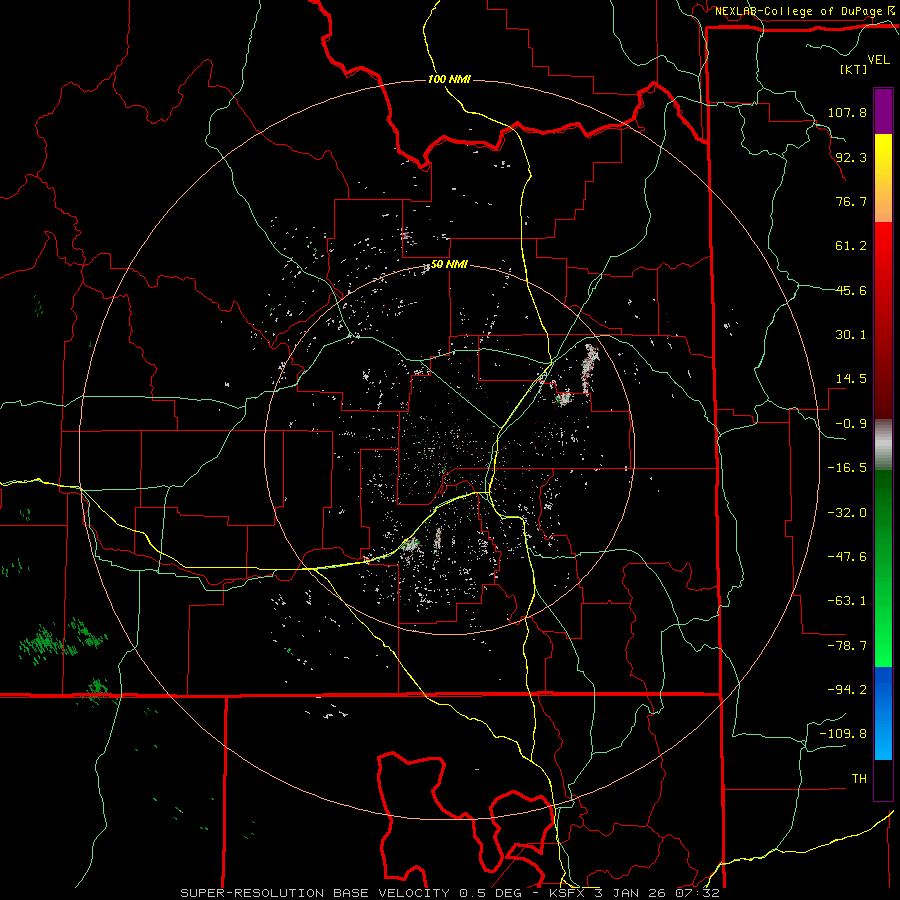Select the -0.9 legend value
900x900 pixels.
coord(851,424)
